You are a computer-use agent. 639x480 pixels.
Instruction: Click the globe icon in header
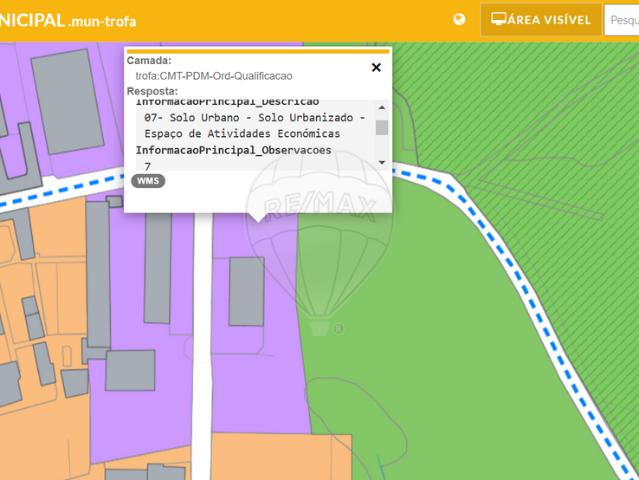coord(459,19)
